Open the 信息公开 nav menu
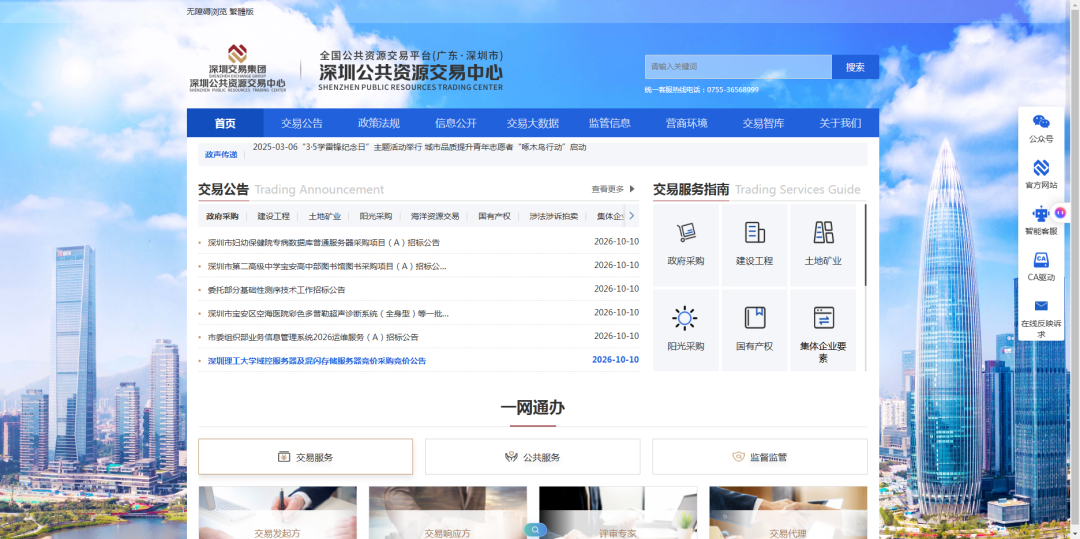 pyautogui.click(x=456, y=123)
